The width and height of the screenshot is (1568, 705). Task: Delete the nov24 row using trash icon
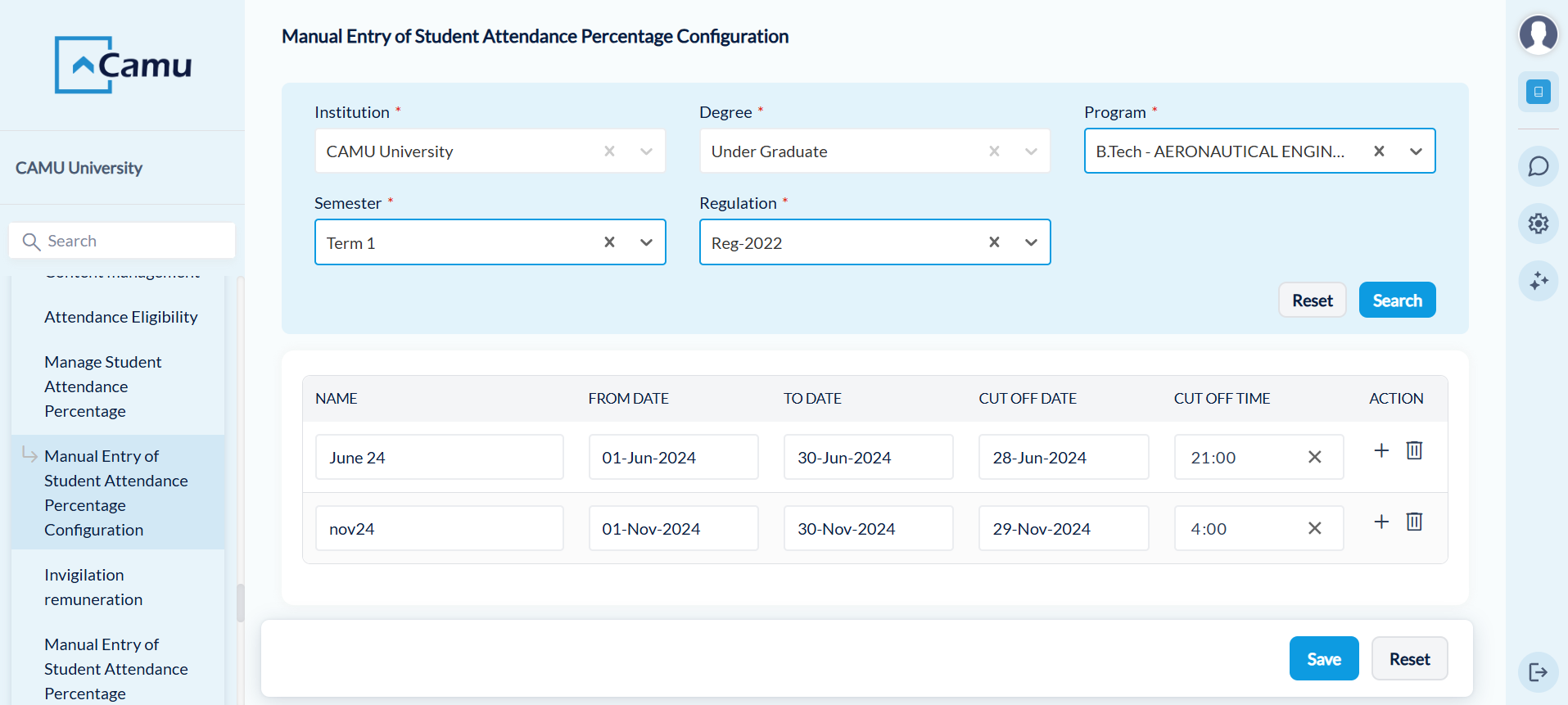point(1414,522)
